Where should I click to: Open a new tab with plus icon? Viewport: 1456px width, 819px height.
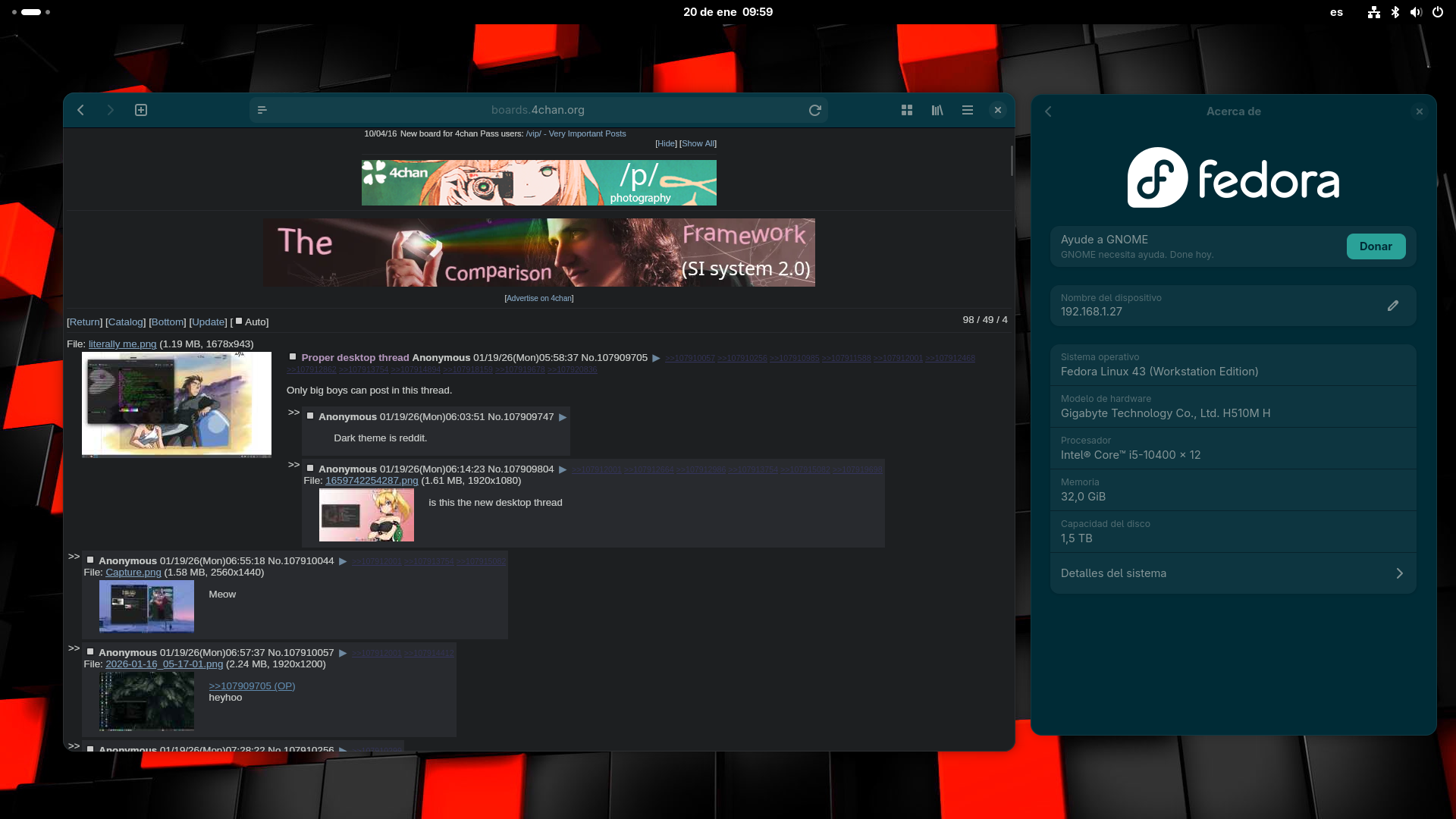[141, 110]
